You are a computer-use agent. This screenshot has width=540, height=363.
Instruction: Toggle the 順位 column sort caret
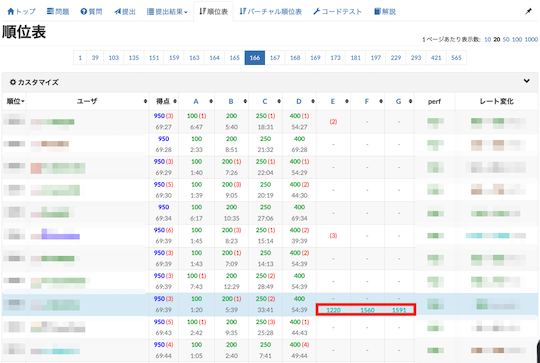pos(23,102)
